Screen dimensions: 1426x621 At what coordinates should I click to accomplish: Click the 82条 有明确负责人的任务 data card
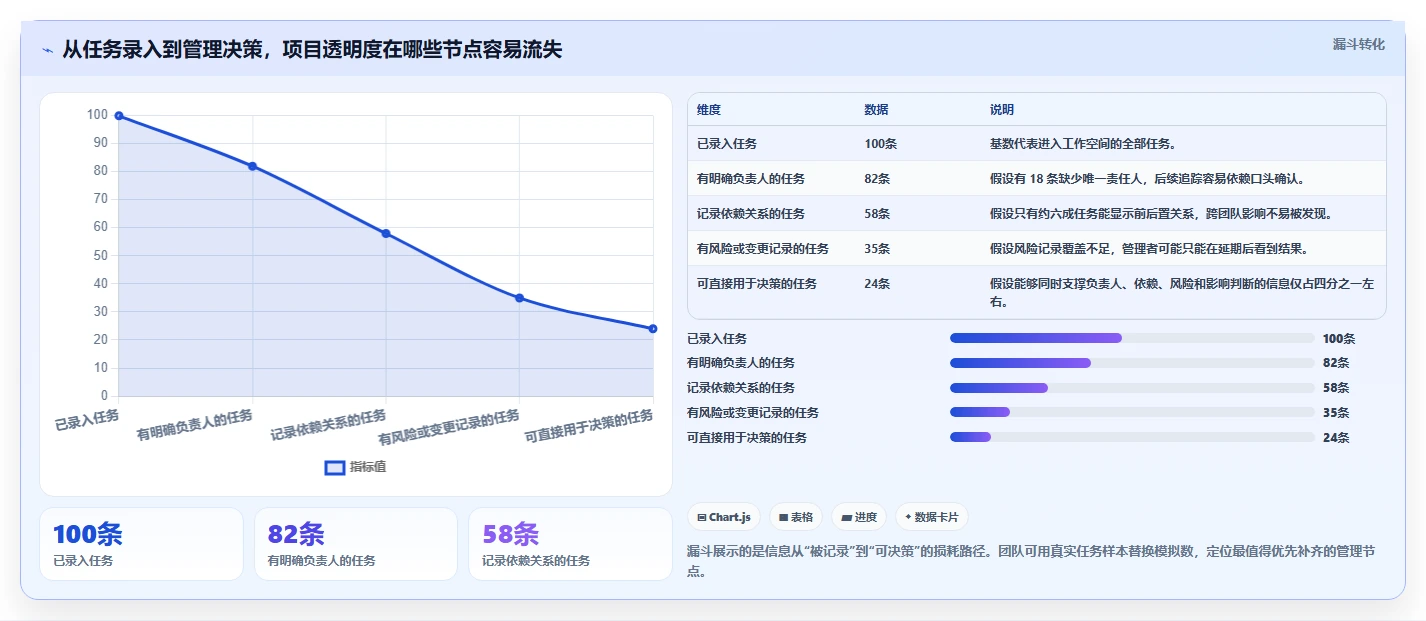(355, 544)
